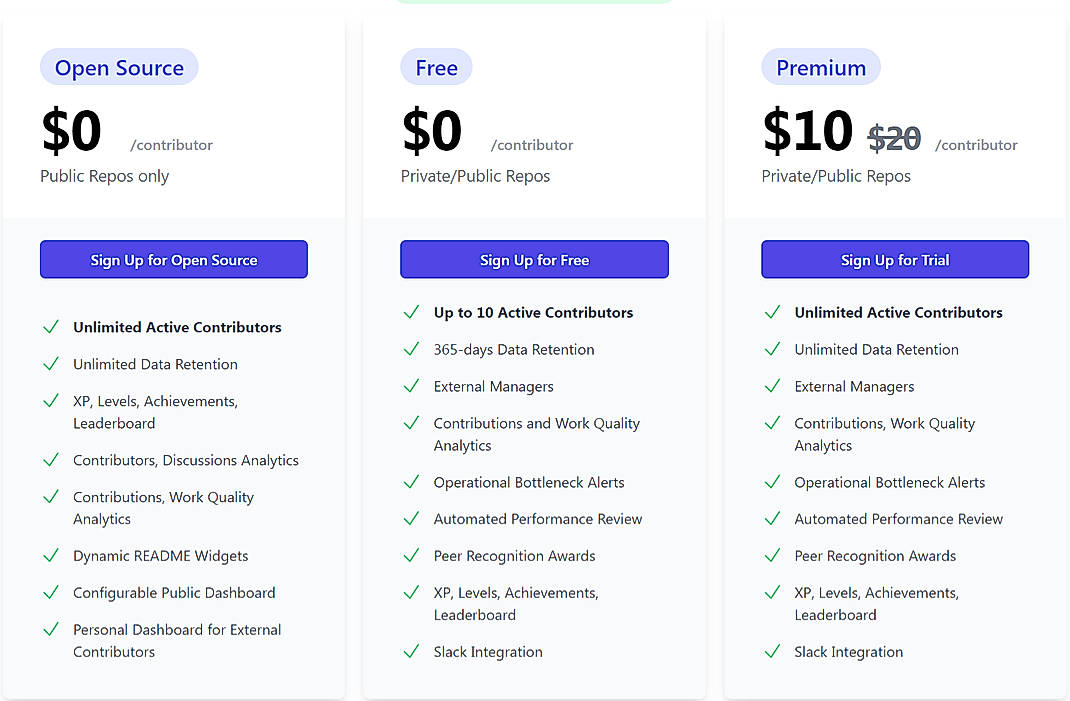Click the checkmark beside Unlimited Active Contributors
Image resolution: width=1070 pixels, height=701 pixels.
coord(51,327)
